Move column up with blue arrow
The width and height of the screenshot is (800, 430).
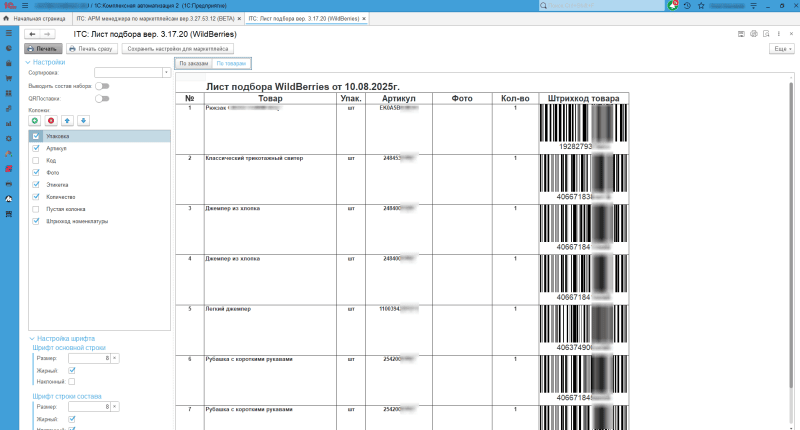point(68,121)
